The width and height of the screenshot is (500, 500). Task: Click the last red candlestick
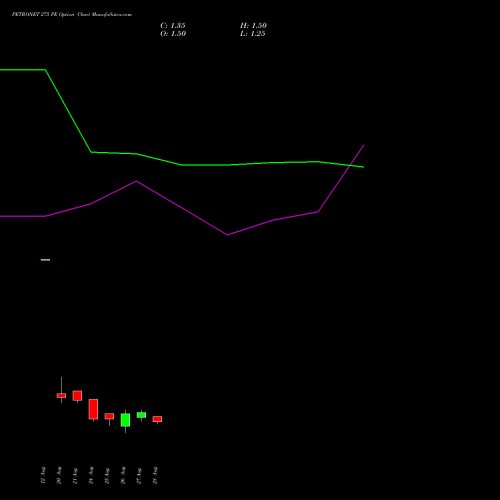pos(157,419)
